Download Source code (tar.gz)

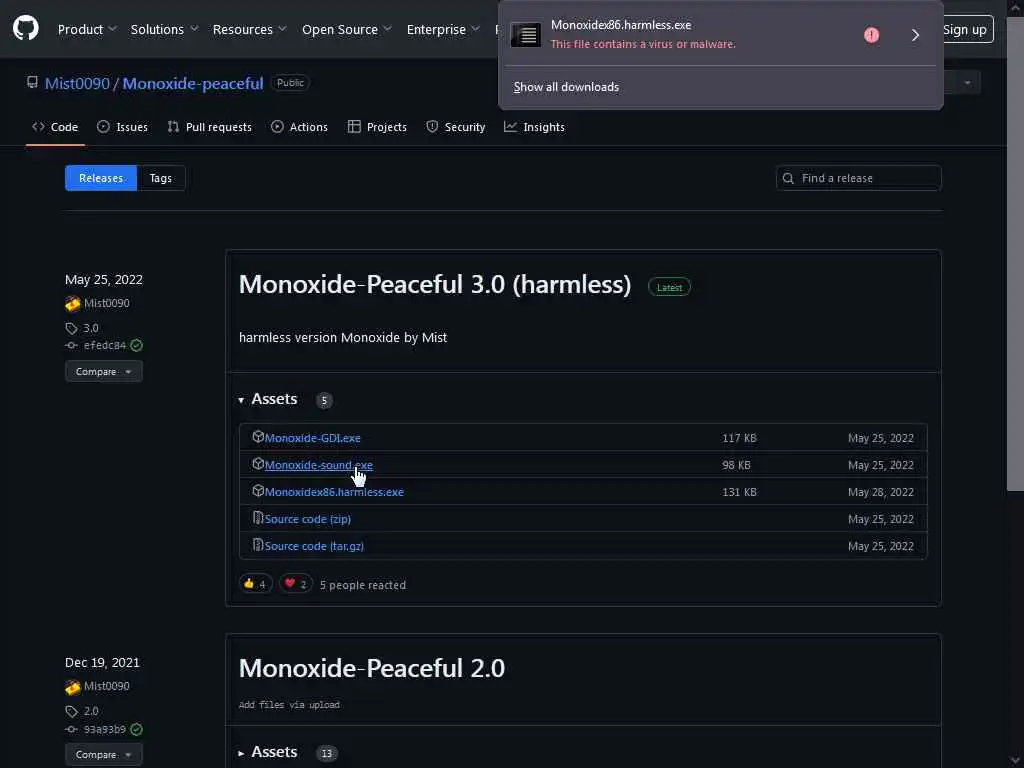(x=314, y=546)
